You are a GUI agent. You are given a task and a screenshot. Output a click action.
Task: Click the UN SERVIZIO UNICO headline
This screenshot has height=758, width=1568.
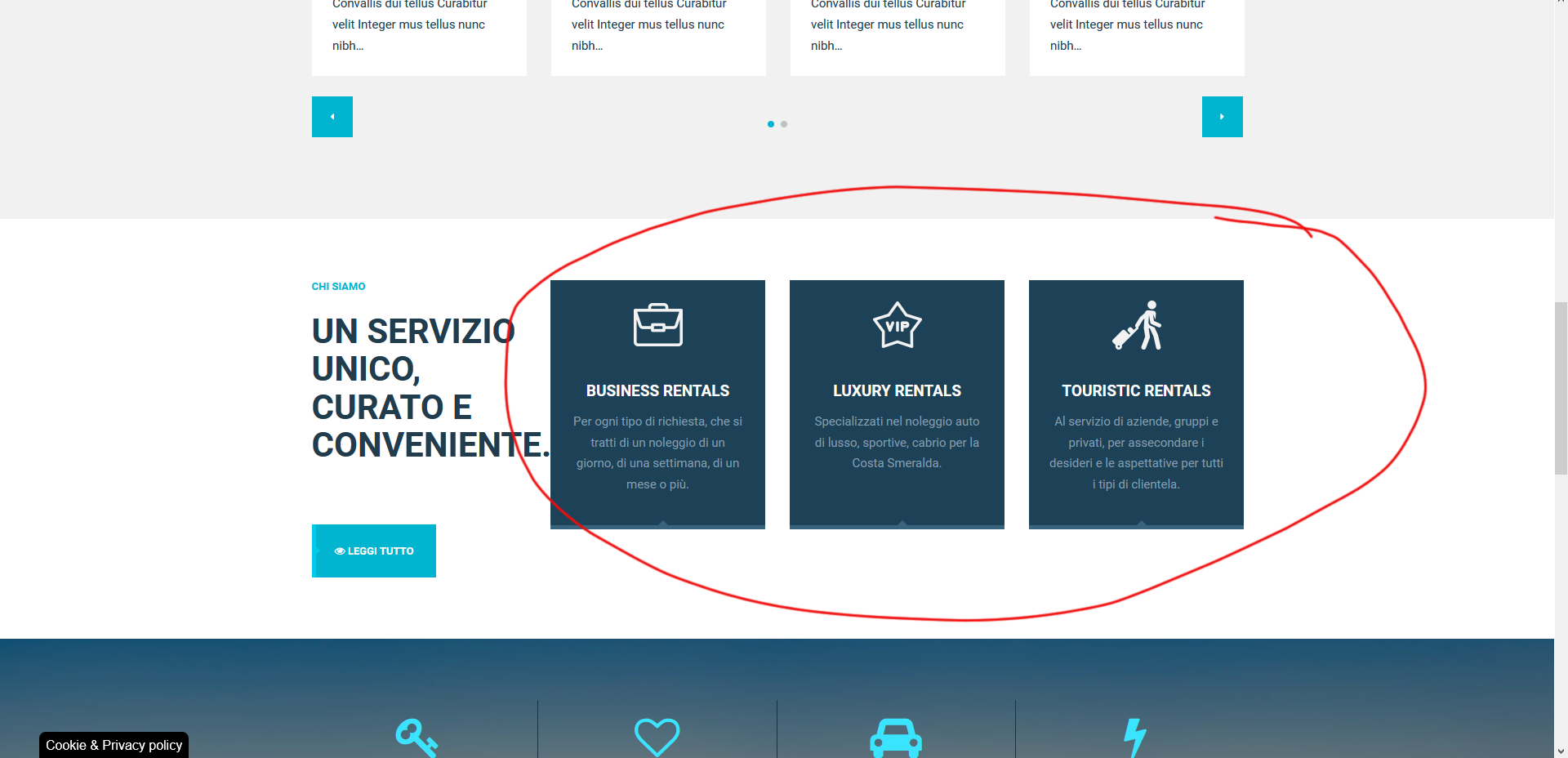[431, 388]
